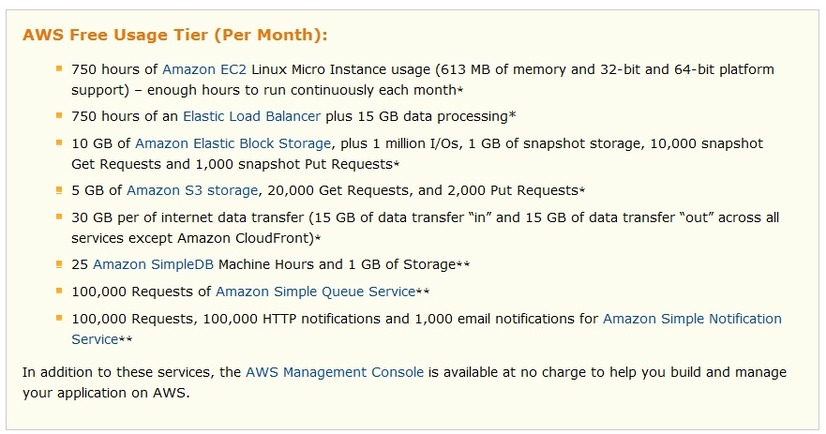Screen dimensions: 826x434
Task: Open the Amazon Simple Queue Service link
Action: click(x=316, y=292)
